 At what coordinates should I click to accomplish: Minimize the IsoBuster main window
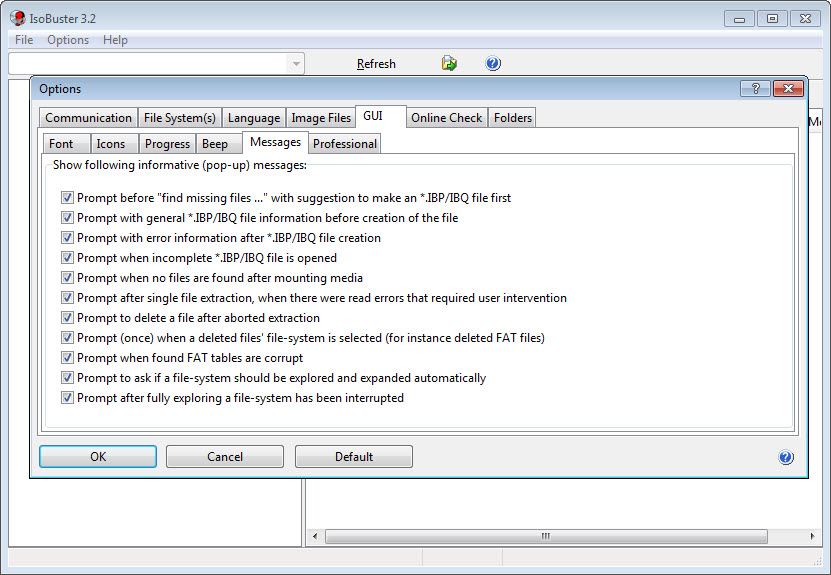(x=739, y=19)
